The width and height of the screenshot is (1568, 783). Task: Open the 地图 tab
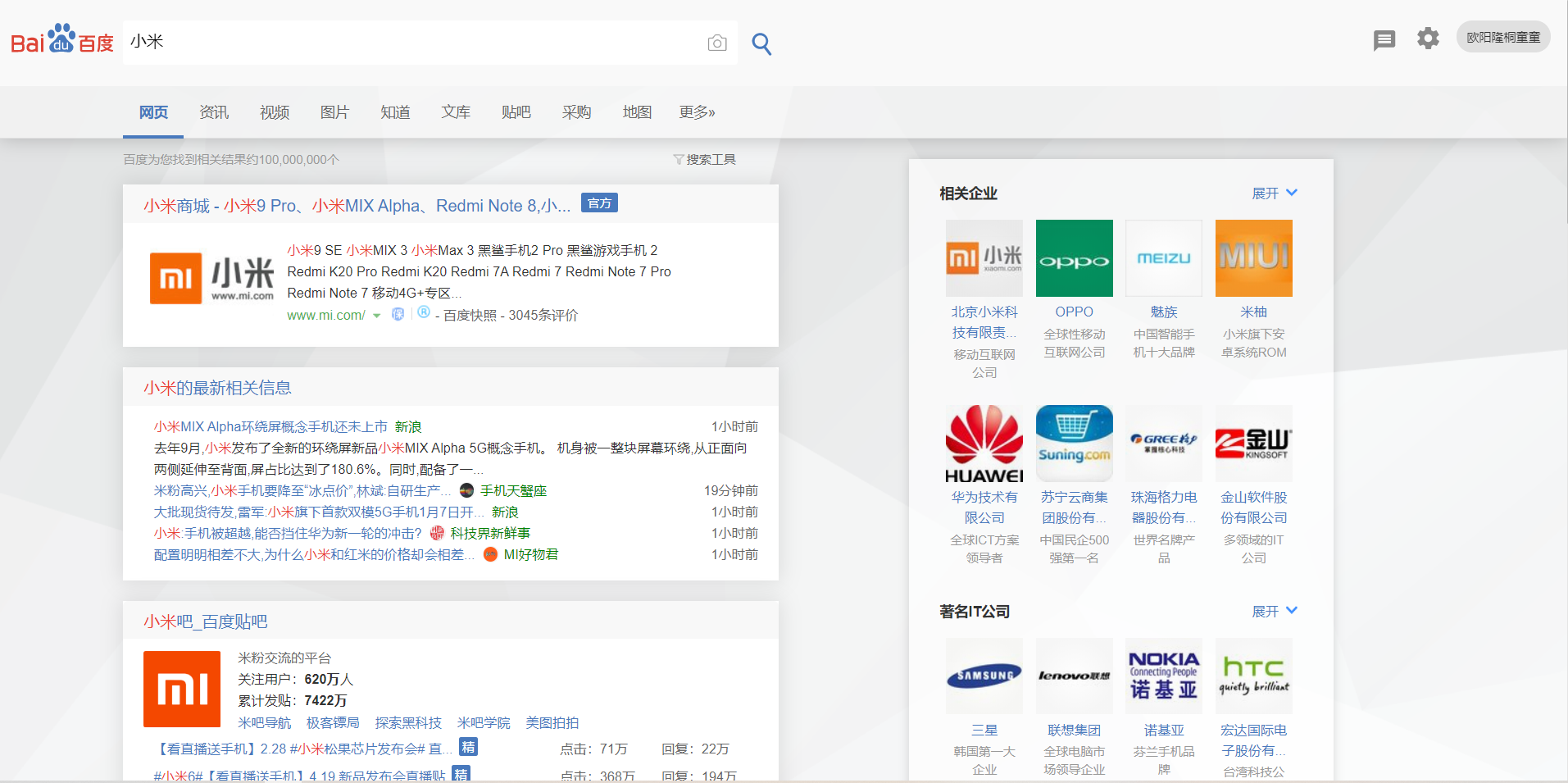point(637,112)
